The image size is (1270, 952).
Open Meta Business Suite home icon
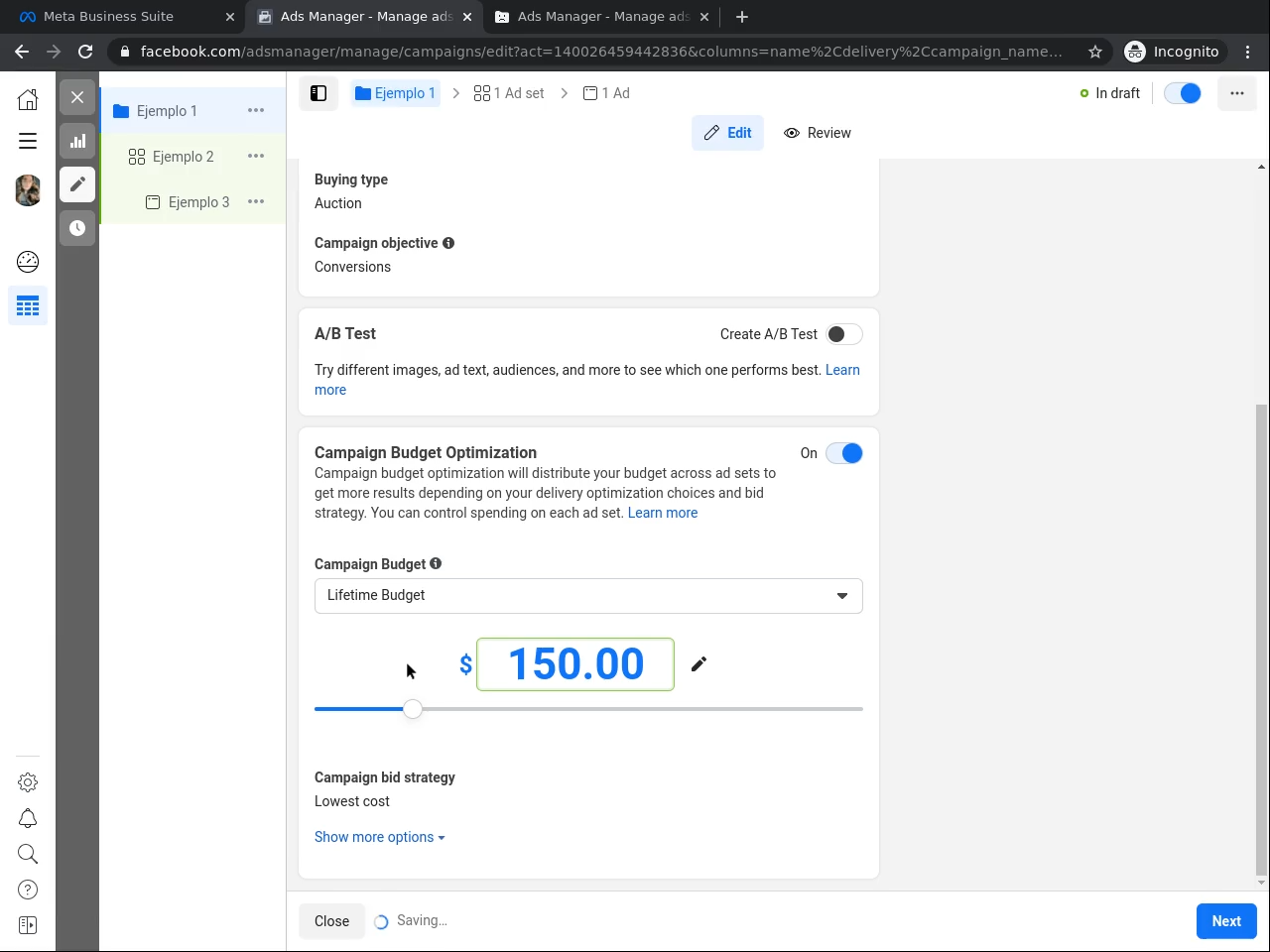[28, 98]
